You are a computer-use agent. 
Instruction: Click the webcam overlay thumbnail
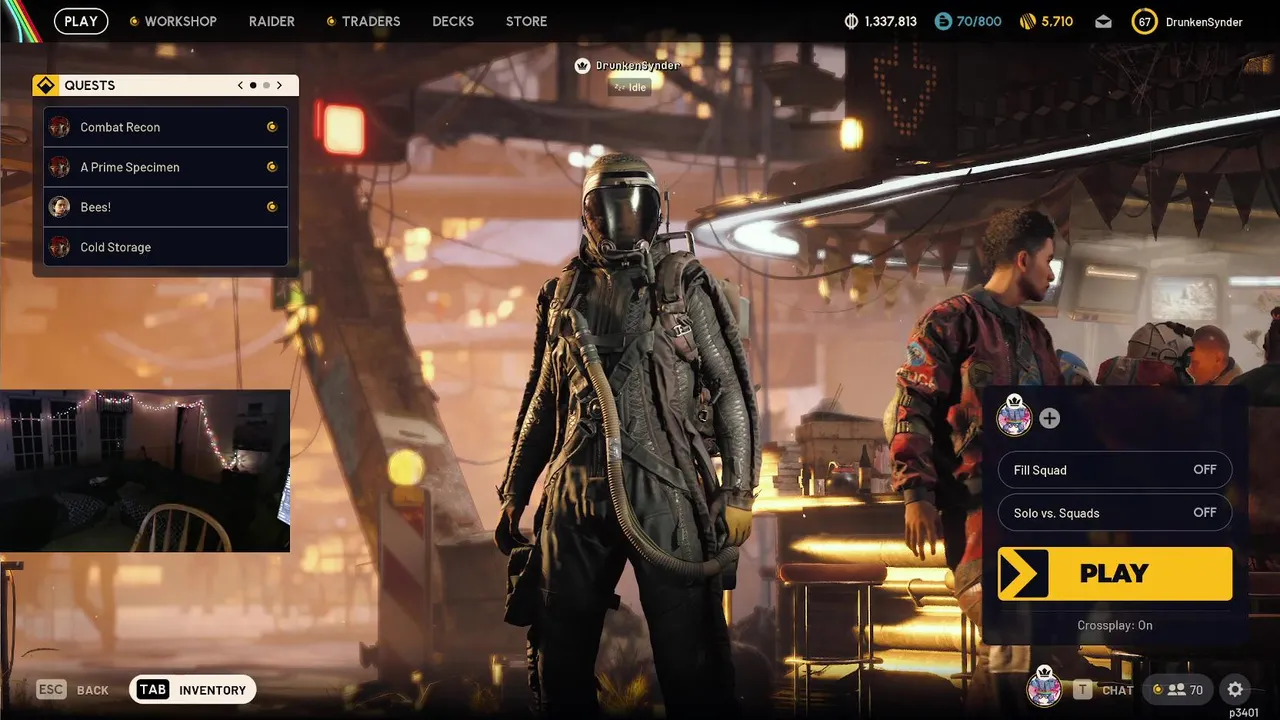[x=145, y=471]
